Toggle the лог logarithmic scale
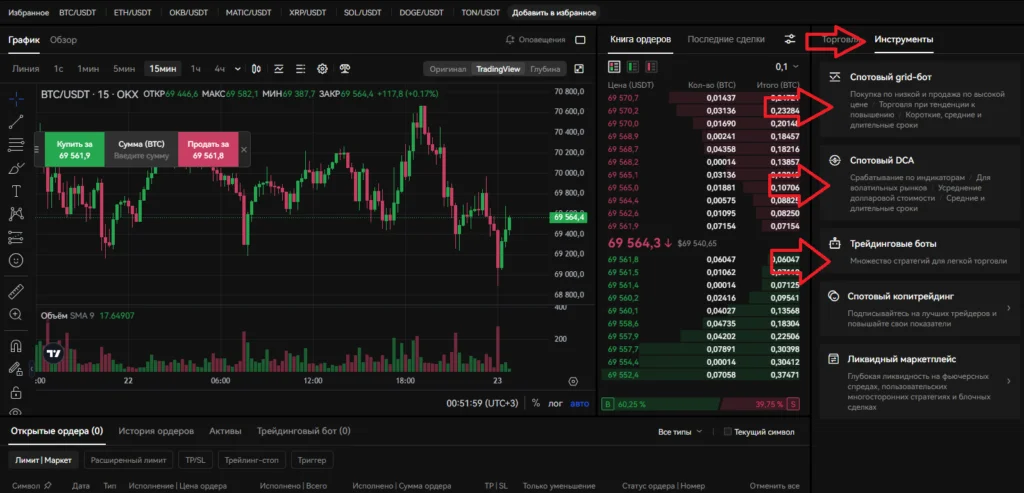The height and width of the screenshot is (493, 1024). tap(556, 403)
